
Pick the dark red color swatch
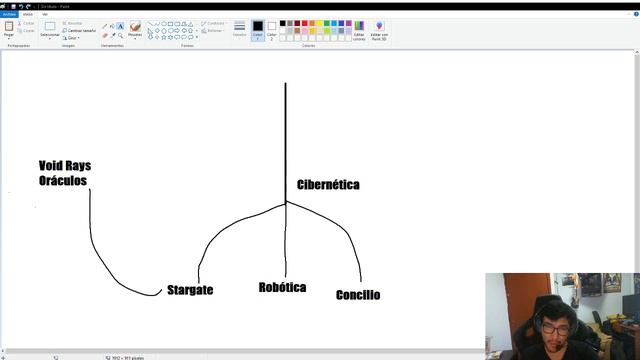click(297, 23)
